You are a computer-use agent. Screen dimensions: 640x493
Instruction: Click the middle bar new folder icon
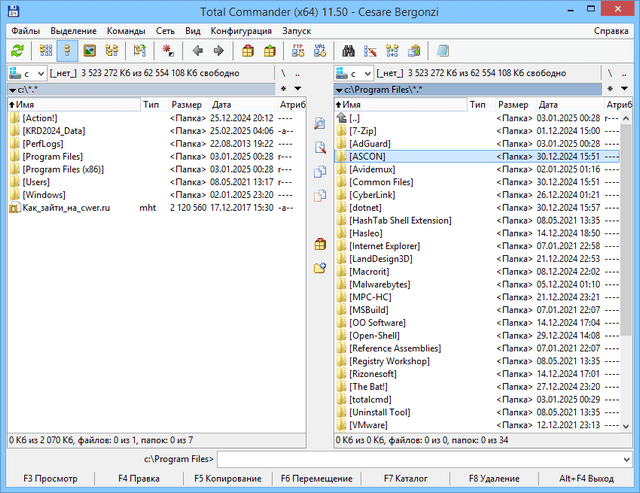point(320,268)
